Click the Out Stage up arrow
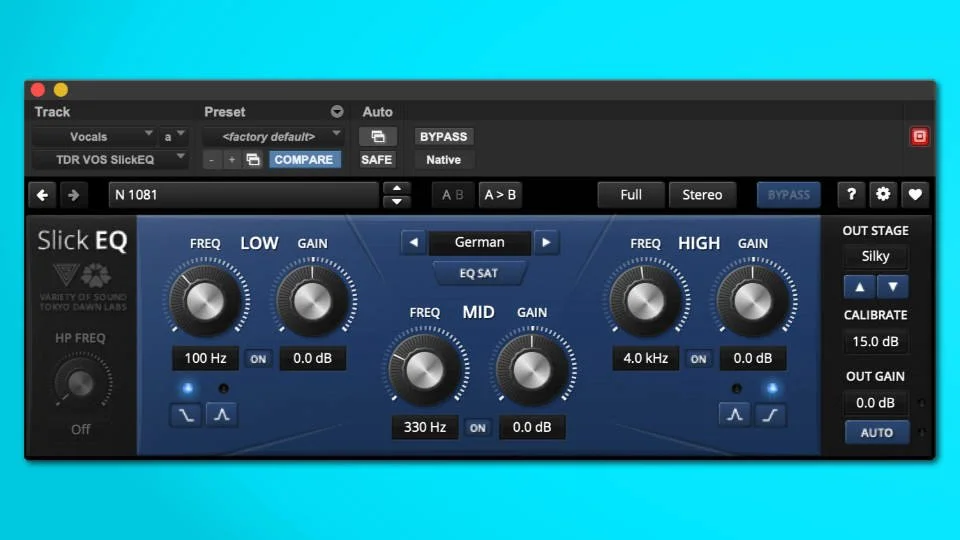Screen dimensions: 960x540 point(860,287)
